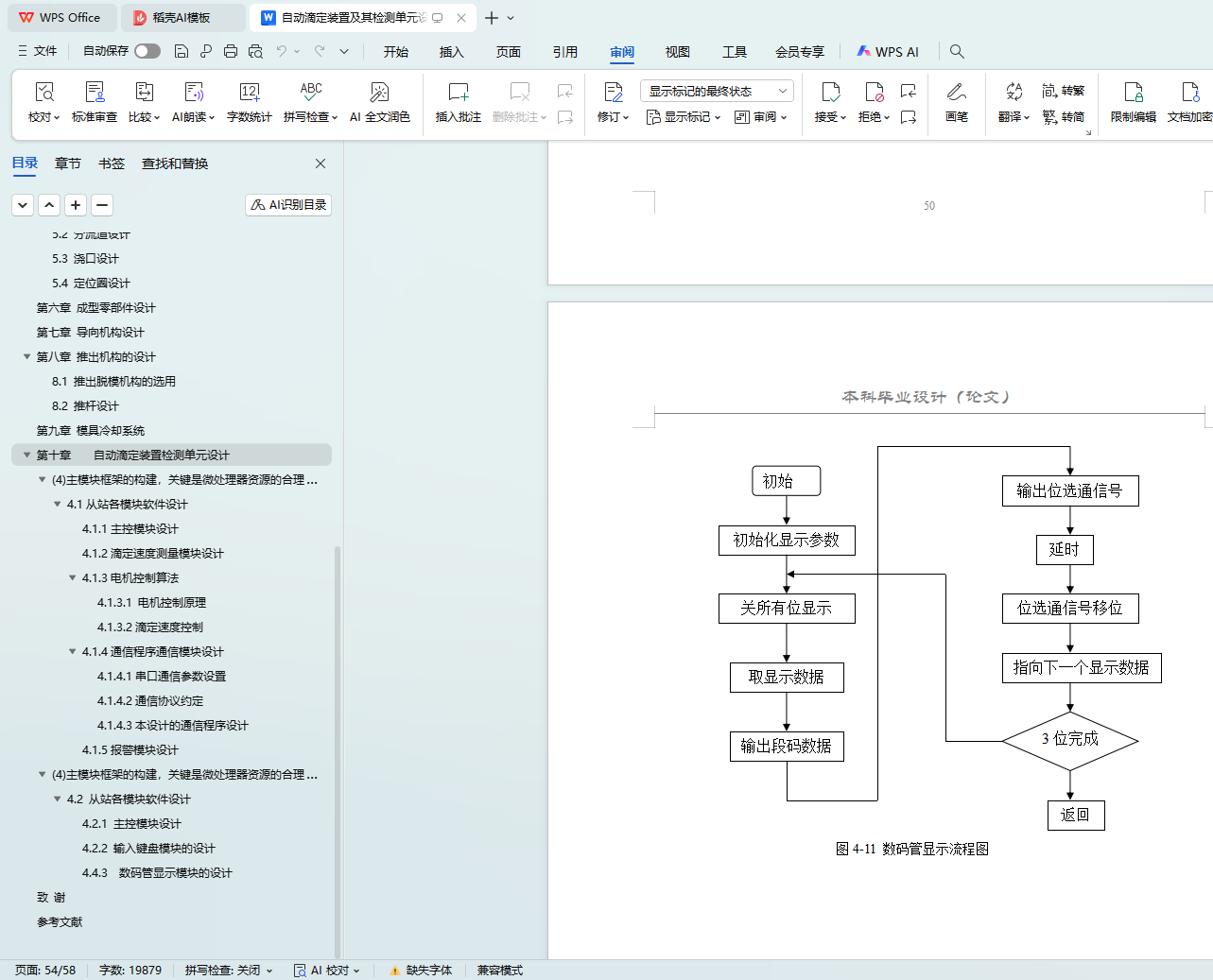Click the AI识别目录 button
1213x980 pixels.
click(288, 205)
